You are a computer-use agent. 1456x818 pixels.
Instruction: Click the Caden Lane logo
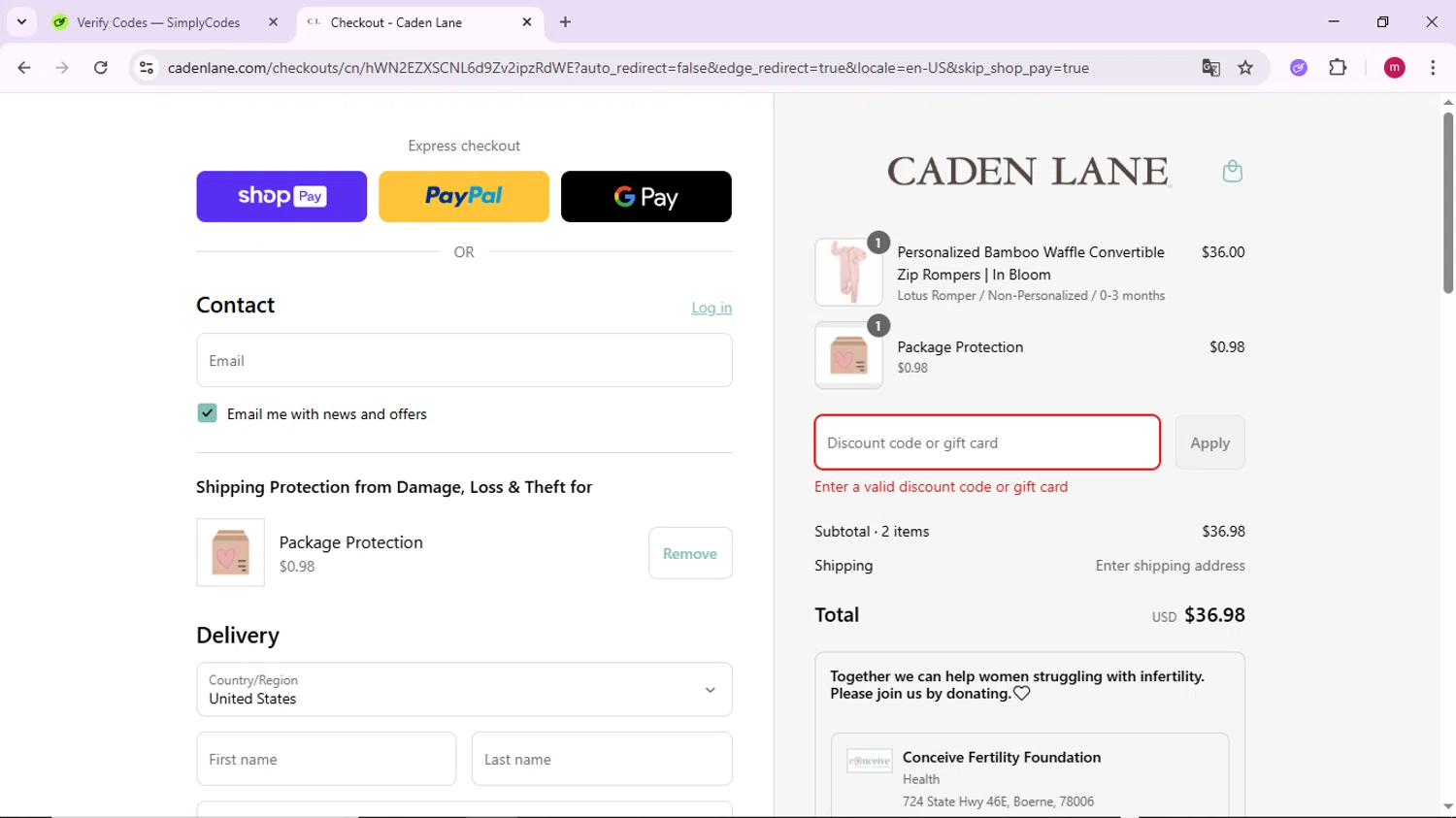point(1029,172)
